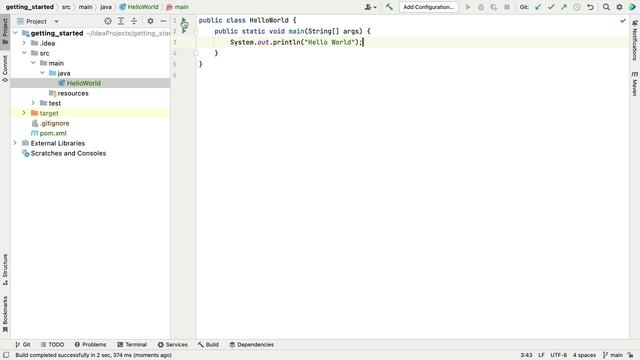Open the Structure tool window tab
Screen dimensions: 640x360
pos(5,269)
